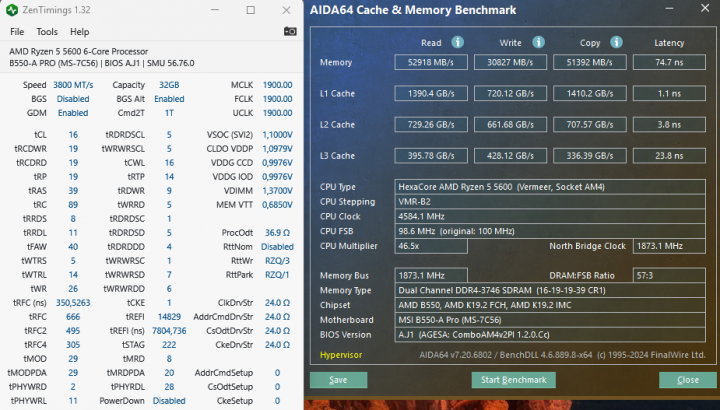The width and height of the screenshot is (720, 410).
Task: Minimize the ZenTimings window
Action: coord(214,10)
